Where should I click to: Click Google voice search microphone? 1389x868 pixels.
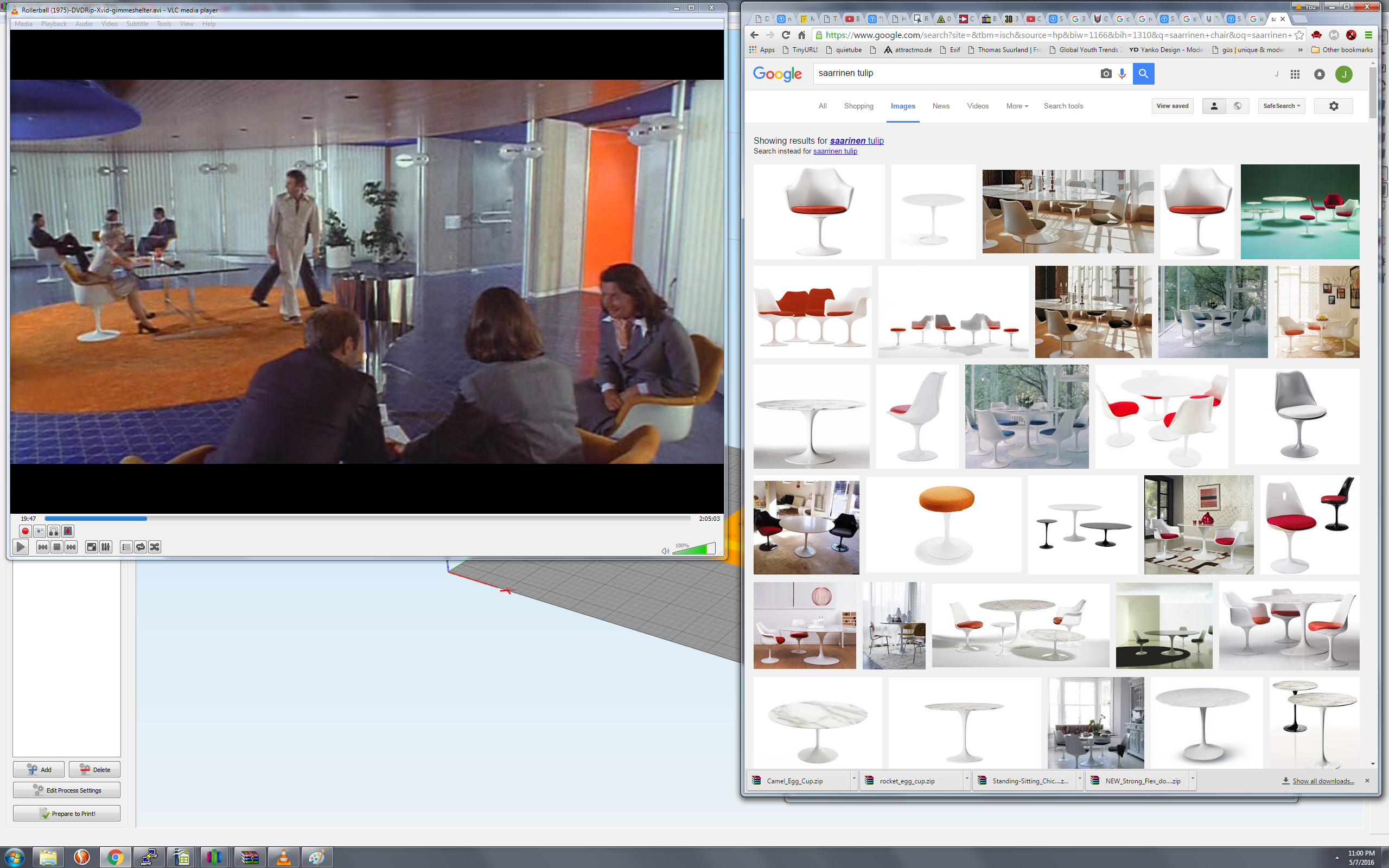[1122, 73]
